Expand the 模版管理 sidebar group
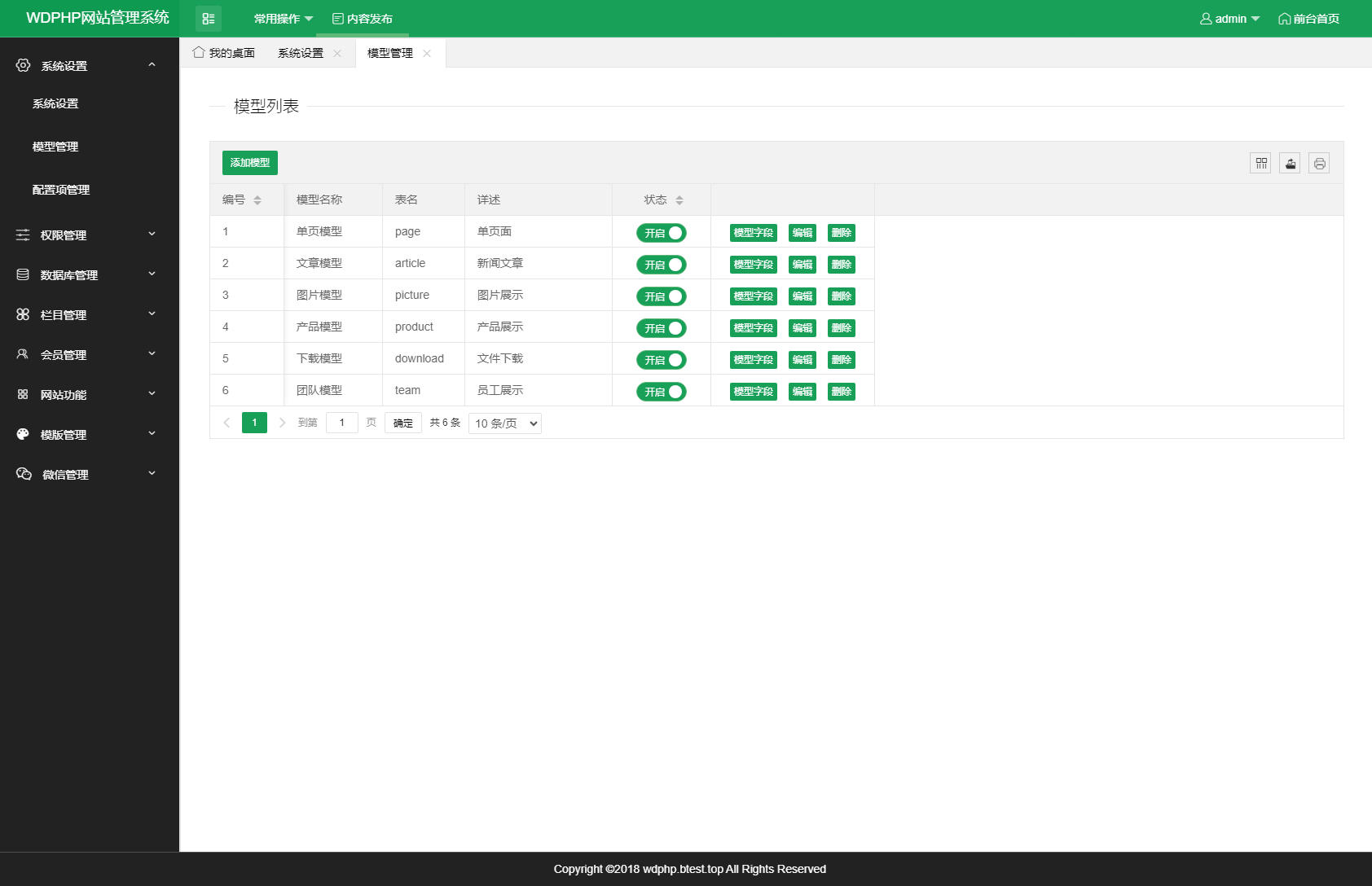The image size is (1372, 886). tap(90, 434)
